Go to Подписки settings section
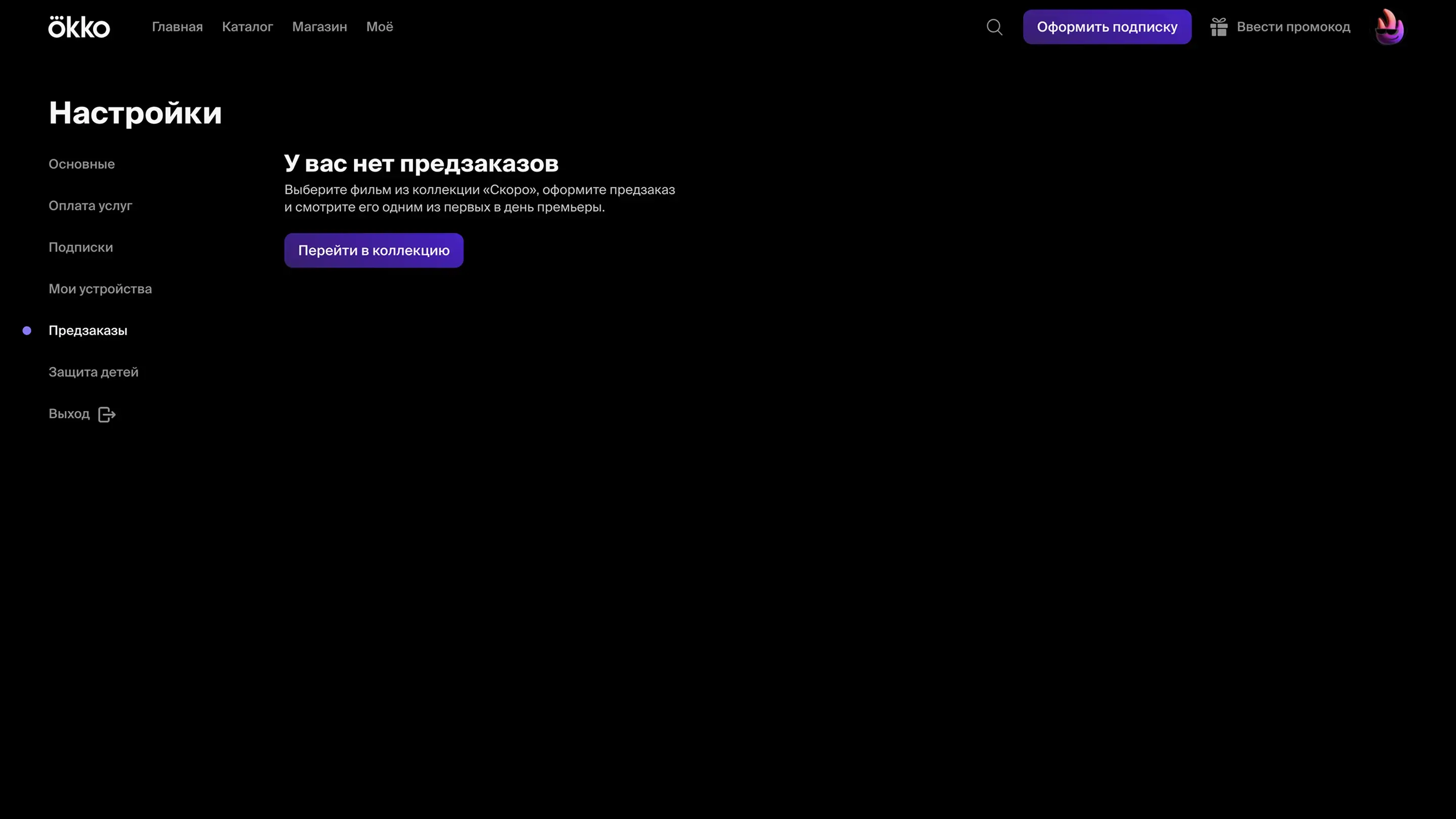This screenshot has width=1456, height=819. (81, 248)
